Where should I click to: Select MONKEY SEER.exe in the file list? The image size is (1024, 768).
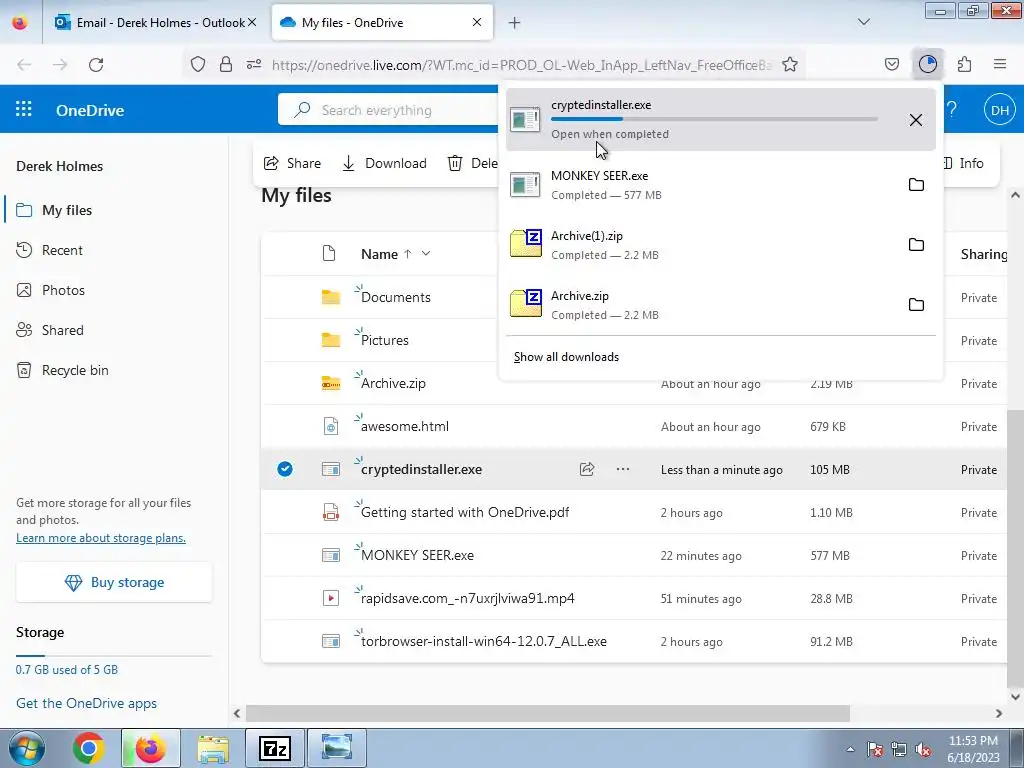pyautogui.click(x=417, y=555)
